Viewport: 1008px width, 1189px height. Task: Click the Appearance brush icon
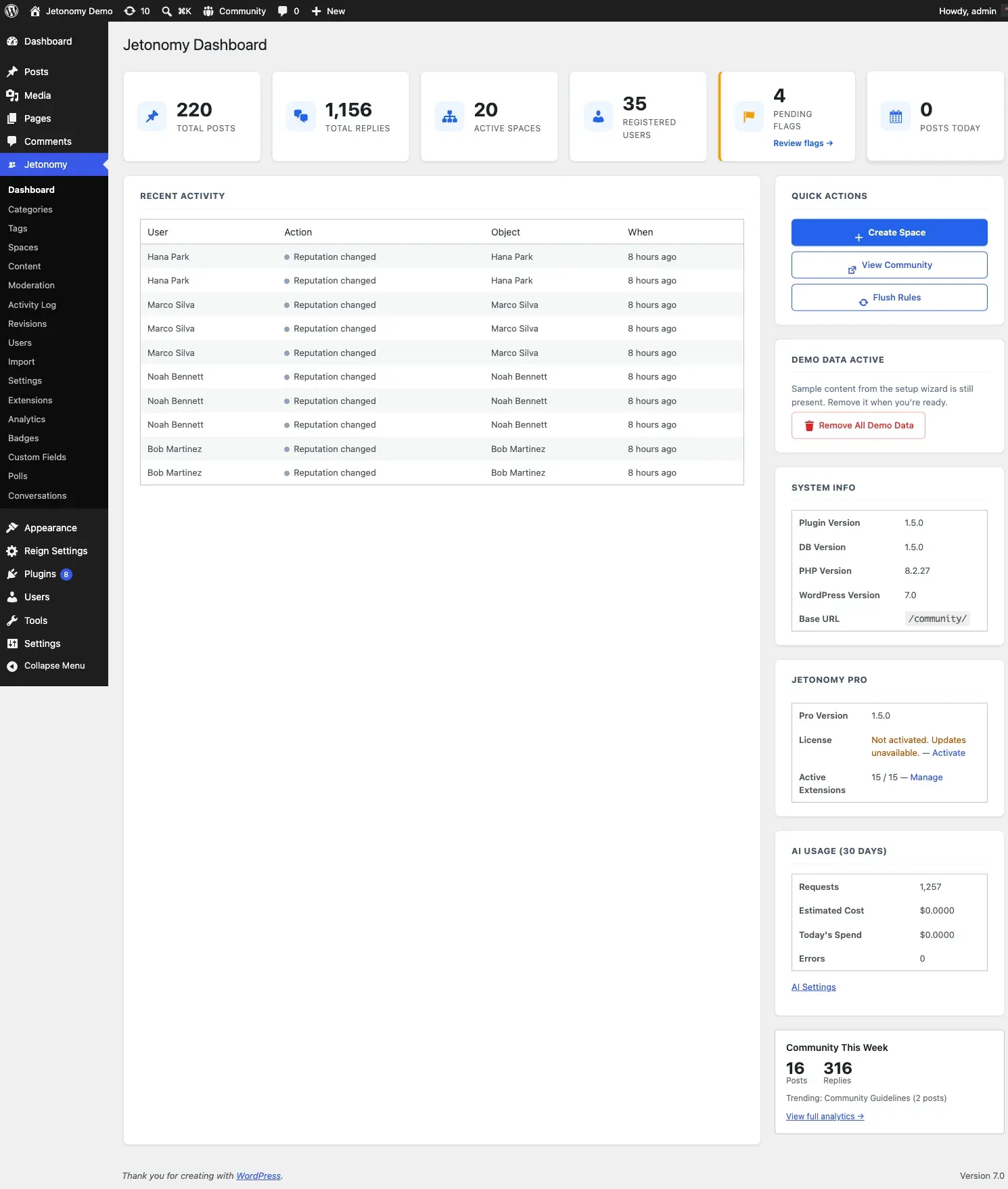[12, 528]
